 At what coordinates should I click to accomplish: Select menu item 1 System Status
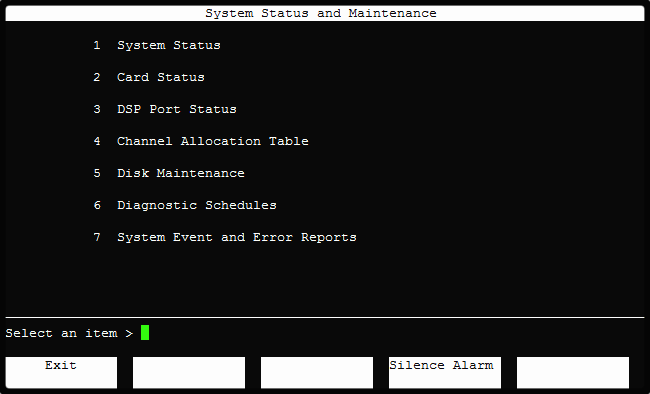(x=157, y=45)
